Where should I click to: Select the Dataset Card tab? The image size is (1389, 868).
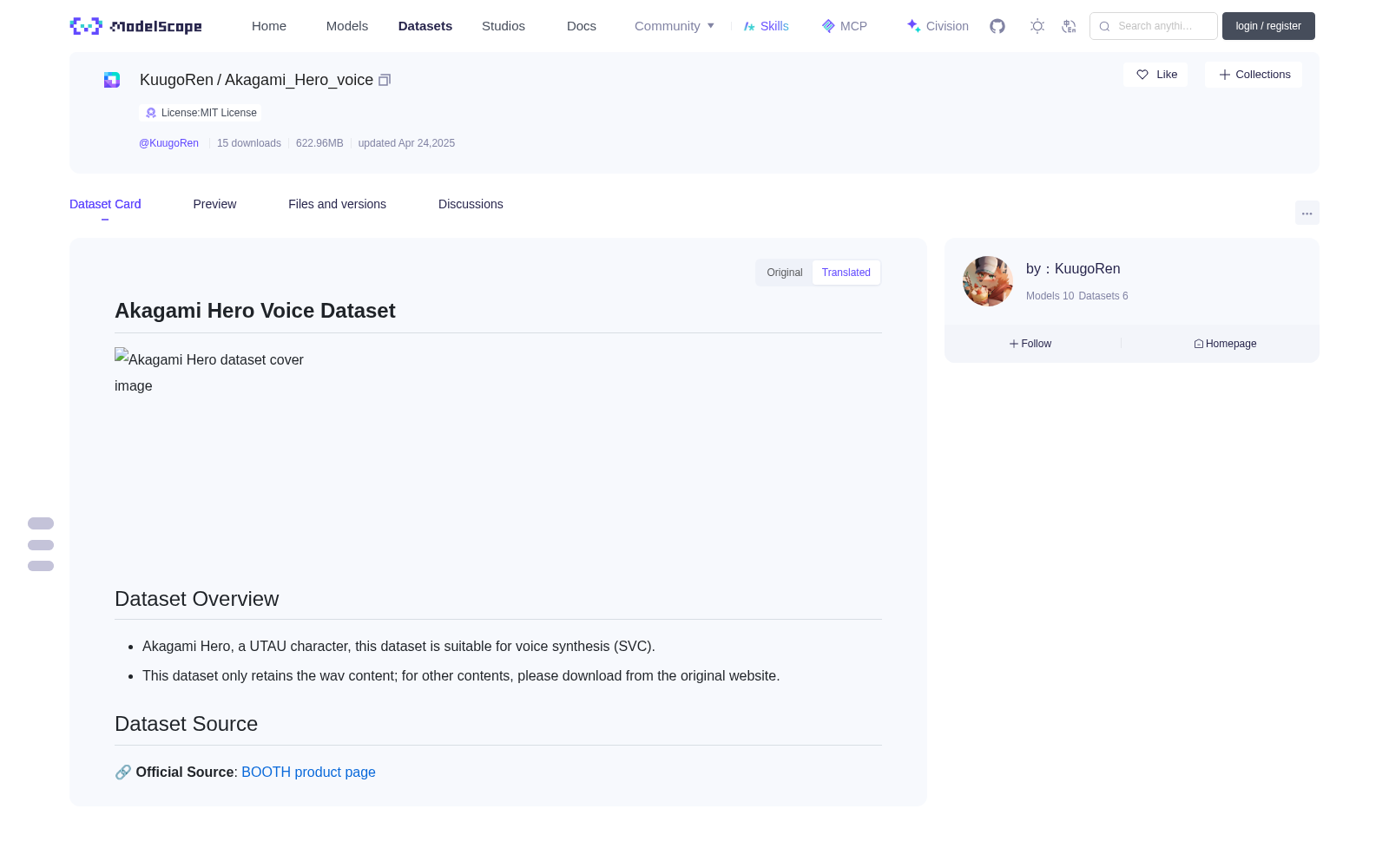pos(105,204)
